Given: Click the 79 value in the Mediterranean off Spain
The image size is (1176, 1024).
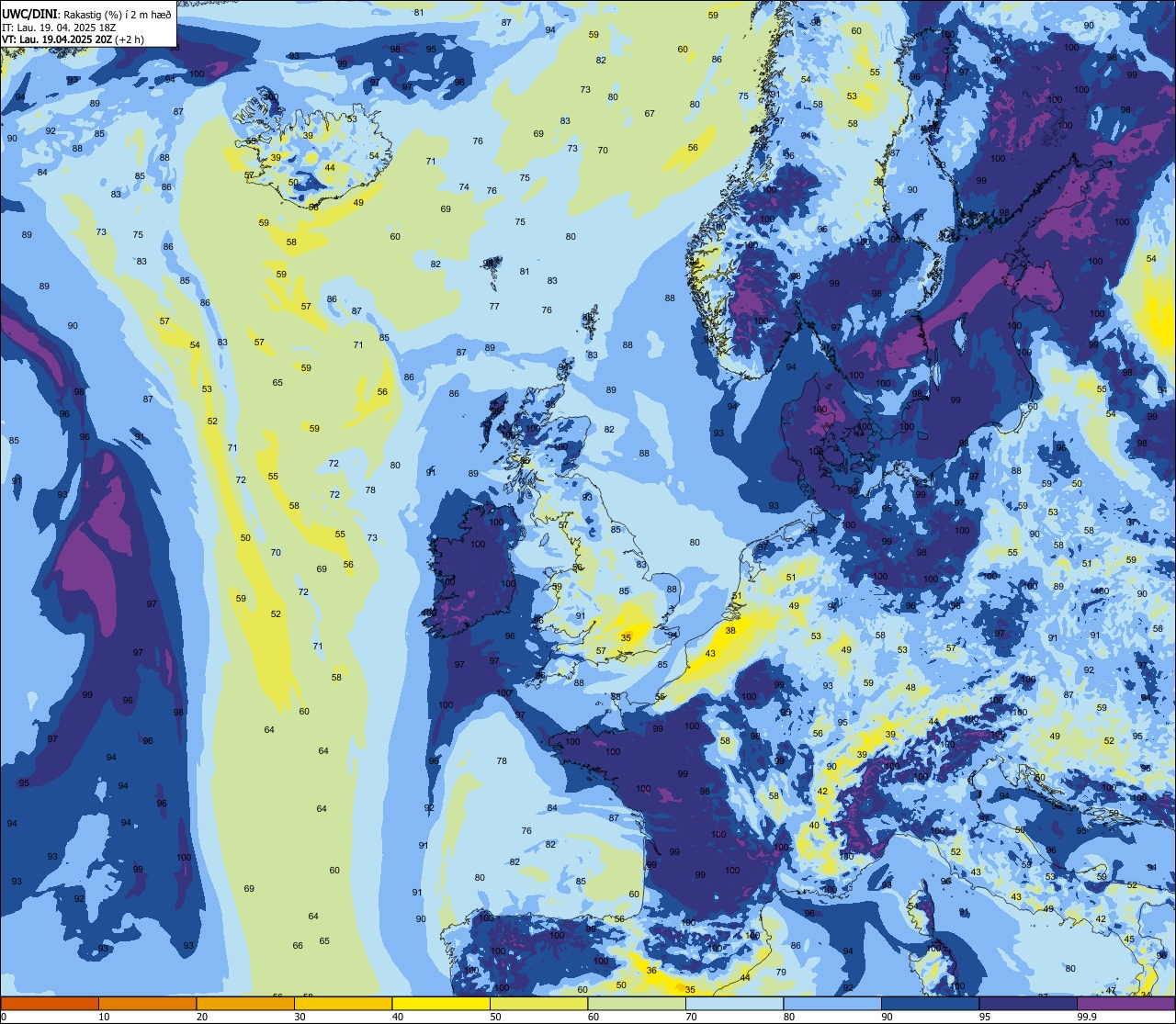Looking at the screenshot, I should [781, 973].
